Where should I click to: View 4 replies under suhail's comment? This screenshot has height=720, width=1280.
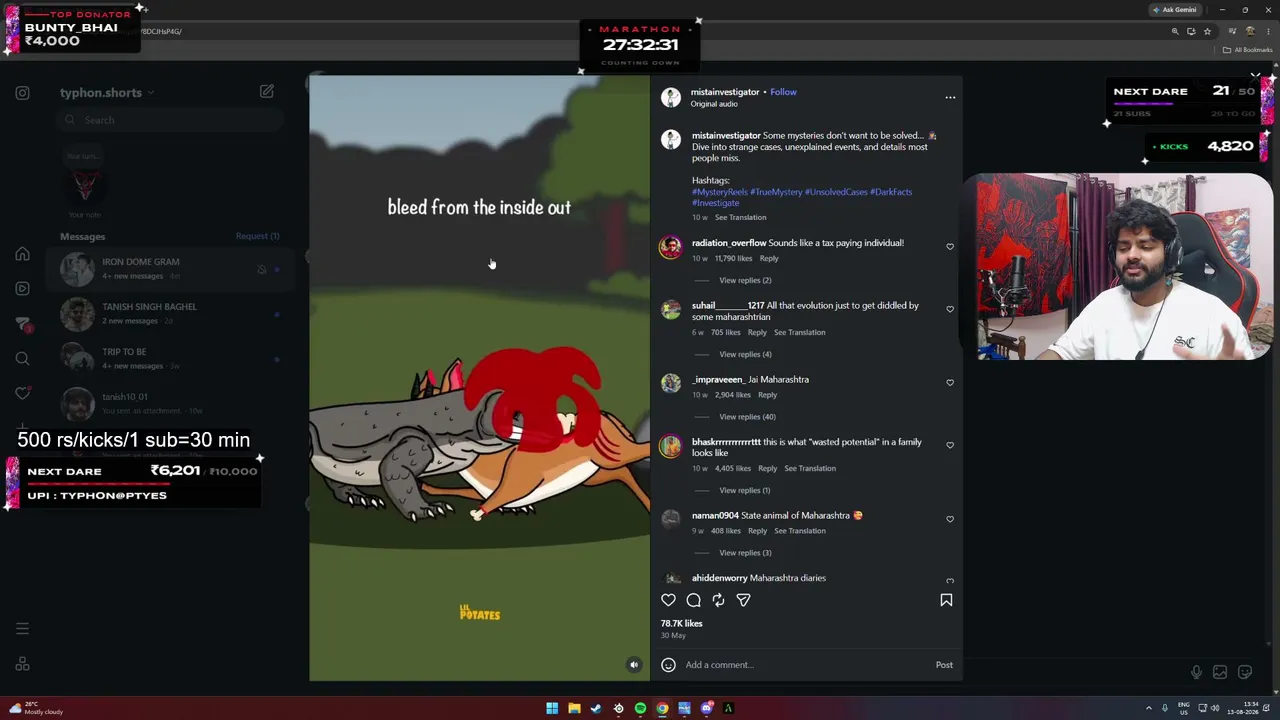pos(745,354)
